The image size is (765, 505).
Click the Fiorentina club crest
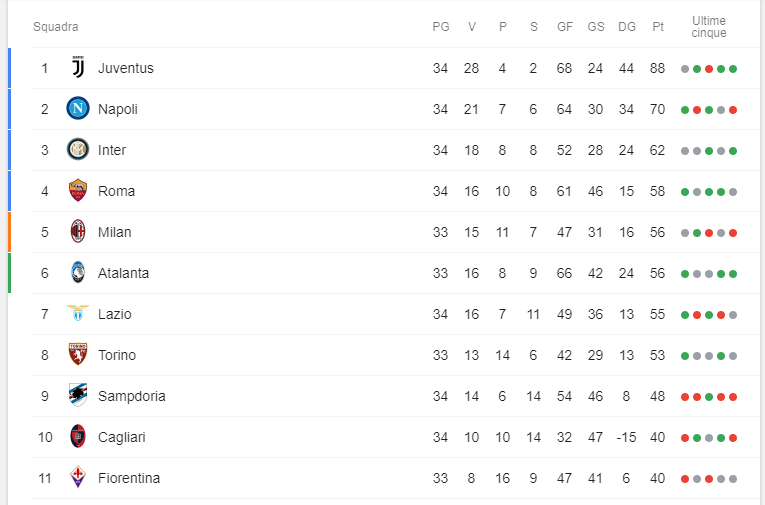(78, 478)
